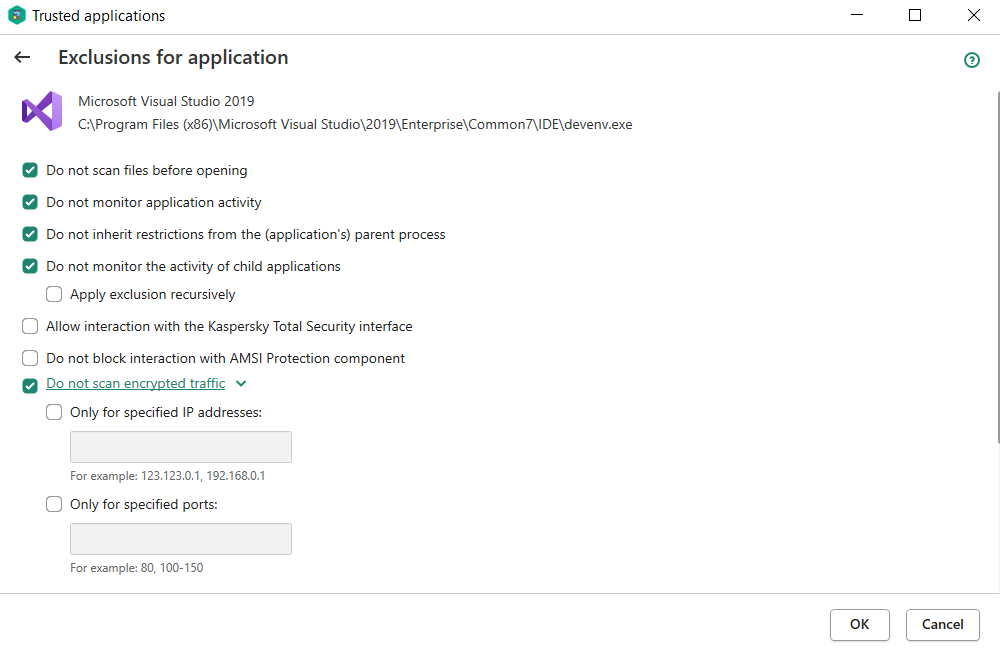Click the IP addresses input field
Viewport: 1000px width, 649px height.
point(181,447)
